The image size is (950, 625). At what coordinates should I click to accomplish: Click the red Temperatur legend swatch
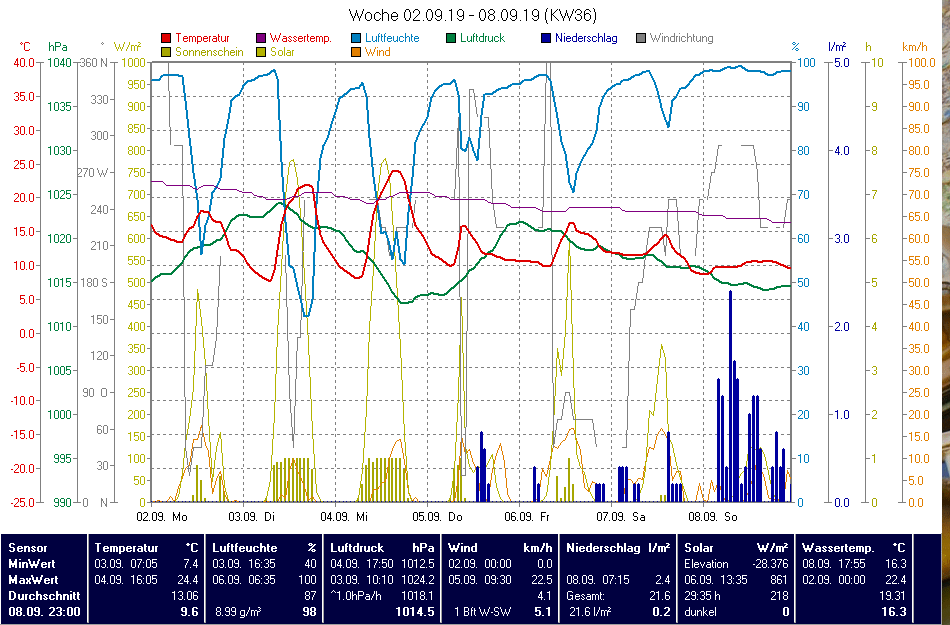click(166, 38)
